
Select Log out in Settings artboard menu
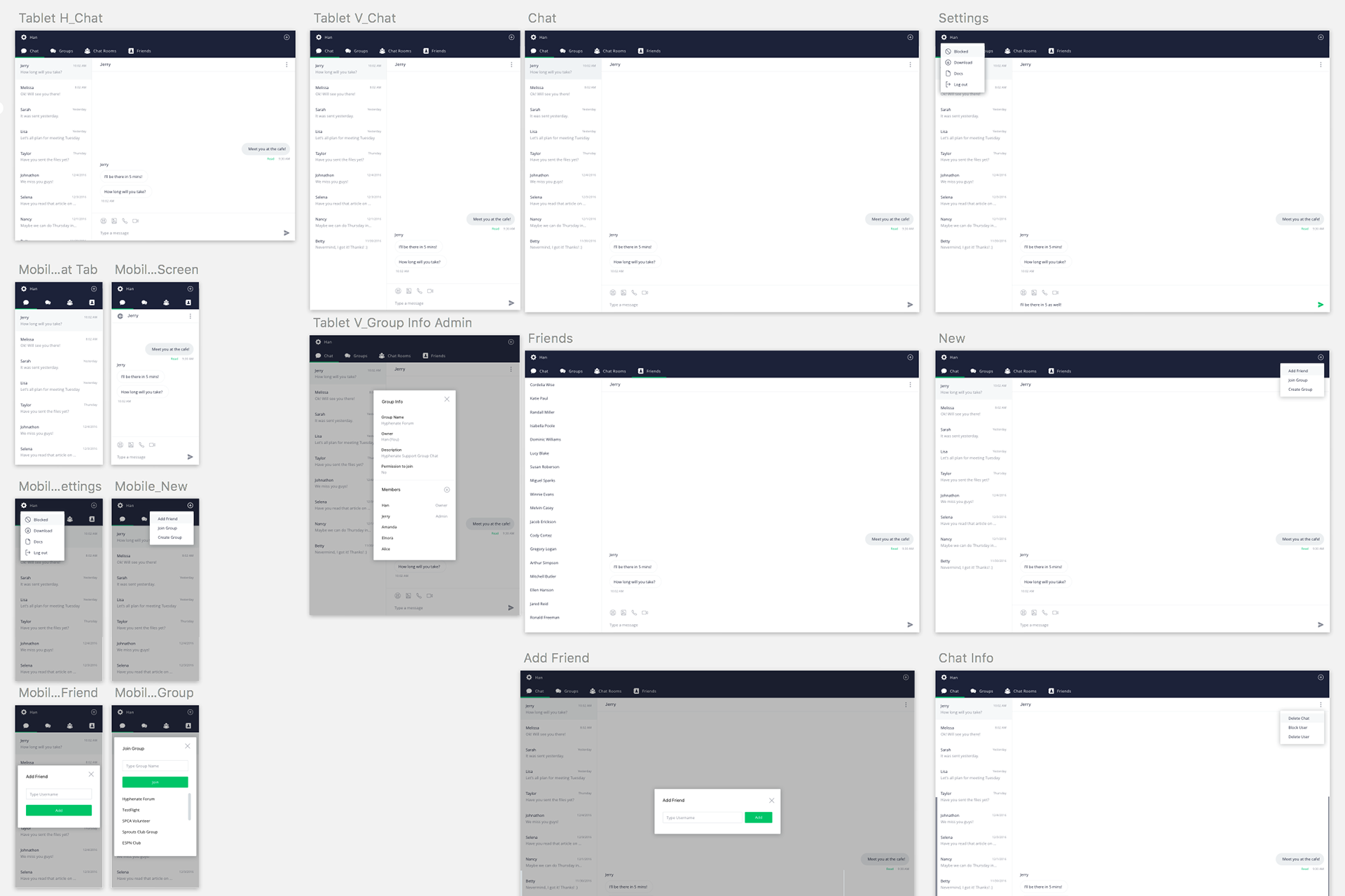tap(962, 85)
